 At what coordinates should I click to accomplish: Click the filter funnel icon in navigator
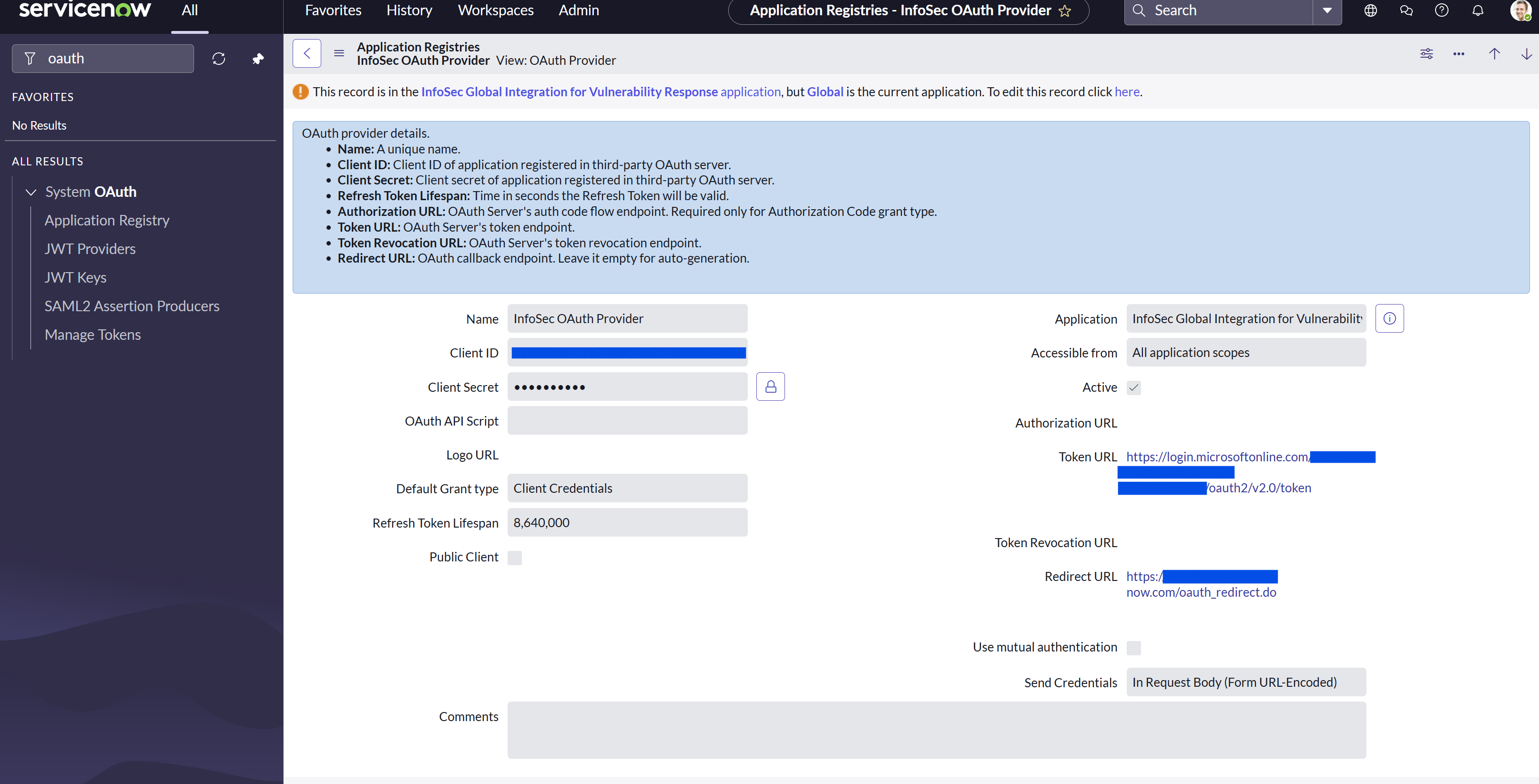[30, 59]
